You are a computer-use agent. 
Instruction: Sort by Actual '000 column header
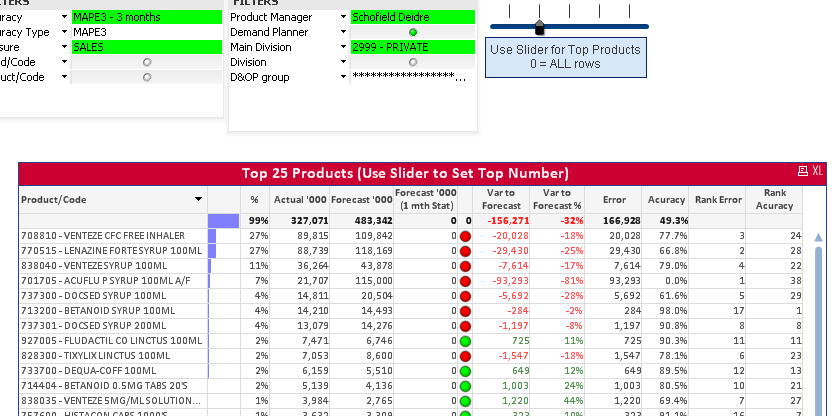click(300, 199)
